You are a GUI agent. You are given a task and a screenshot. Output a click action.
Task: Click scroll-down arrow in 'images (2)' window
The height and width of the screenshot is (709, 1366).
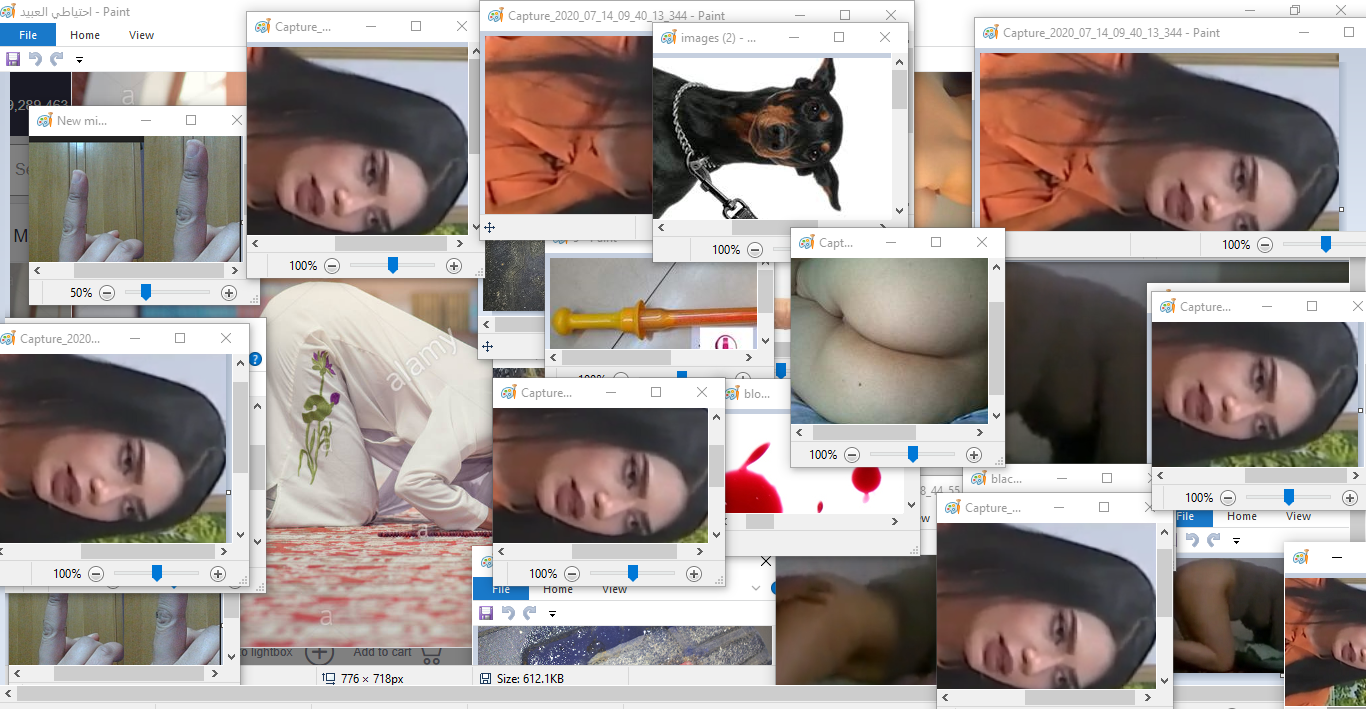click(899, 211)
